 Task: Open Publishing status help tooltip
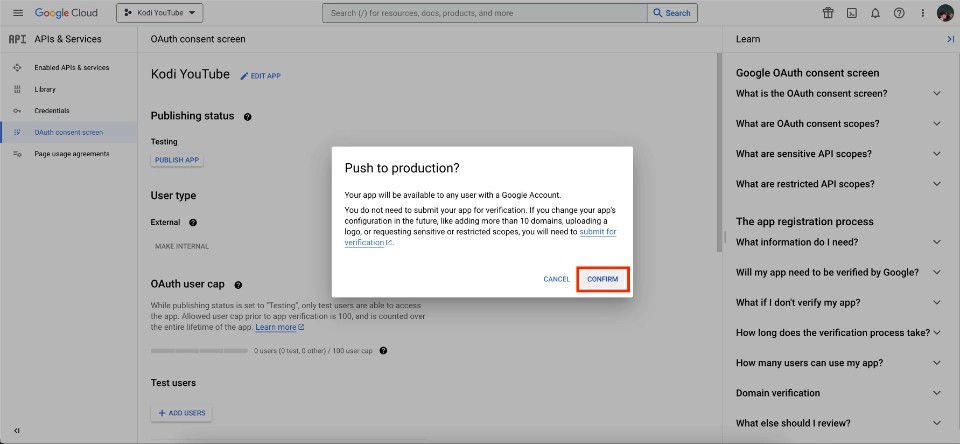click(x=247, y=116)
